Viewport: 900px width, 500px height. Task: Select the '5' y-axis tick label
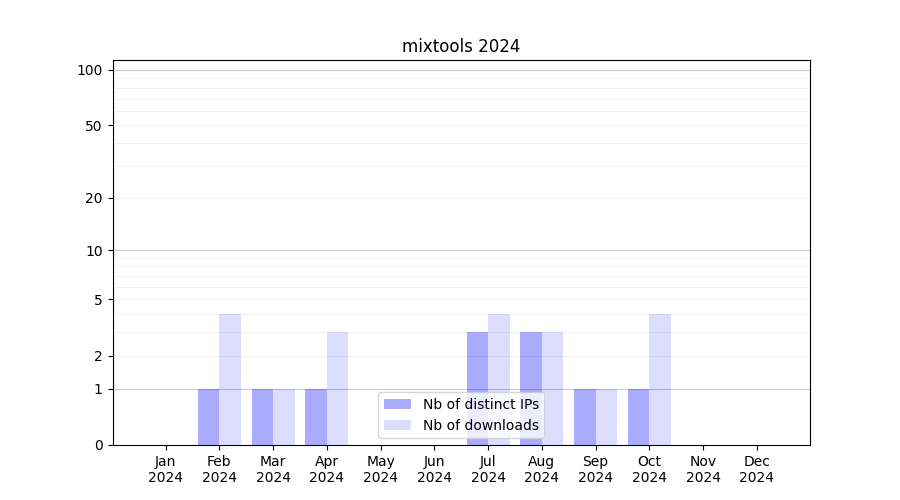pos(98,299)
